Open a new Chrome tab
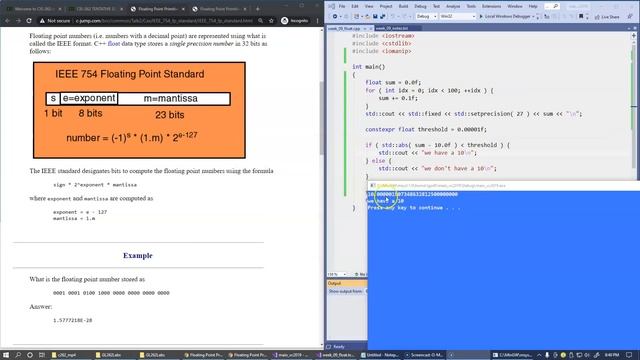Image resolution: width=640 pixels, height=360 pixels. pos(258,9)
